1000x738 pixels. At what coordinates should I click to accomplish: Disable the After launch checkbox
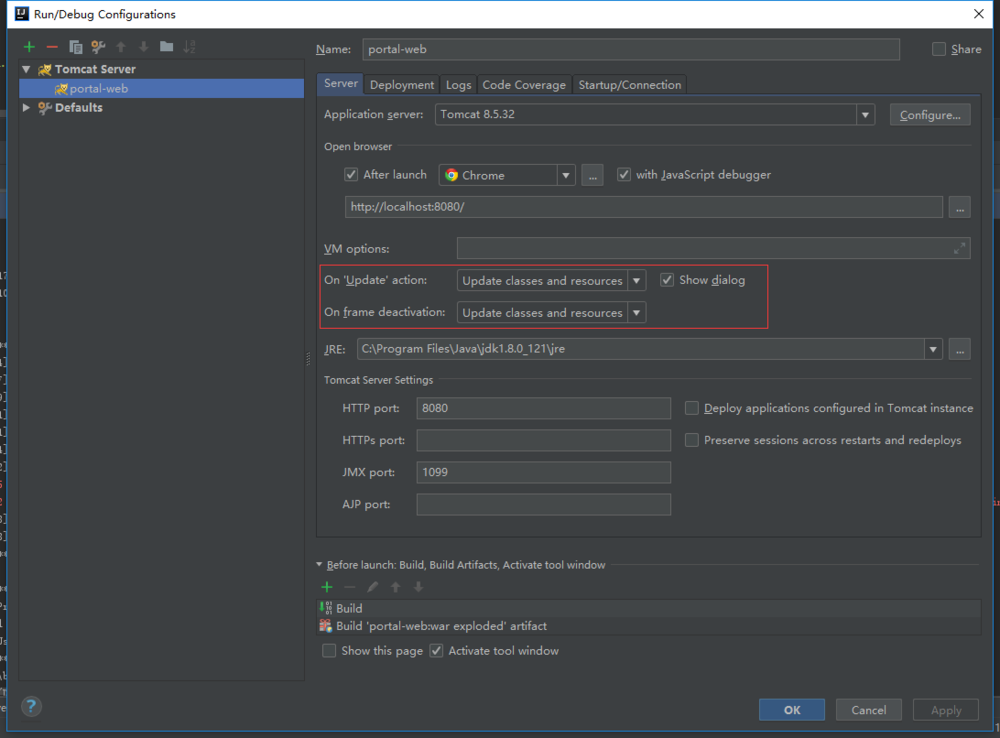(351, 175)
